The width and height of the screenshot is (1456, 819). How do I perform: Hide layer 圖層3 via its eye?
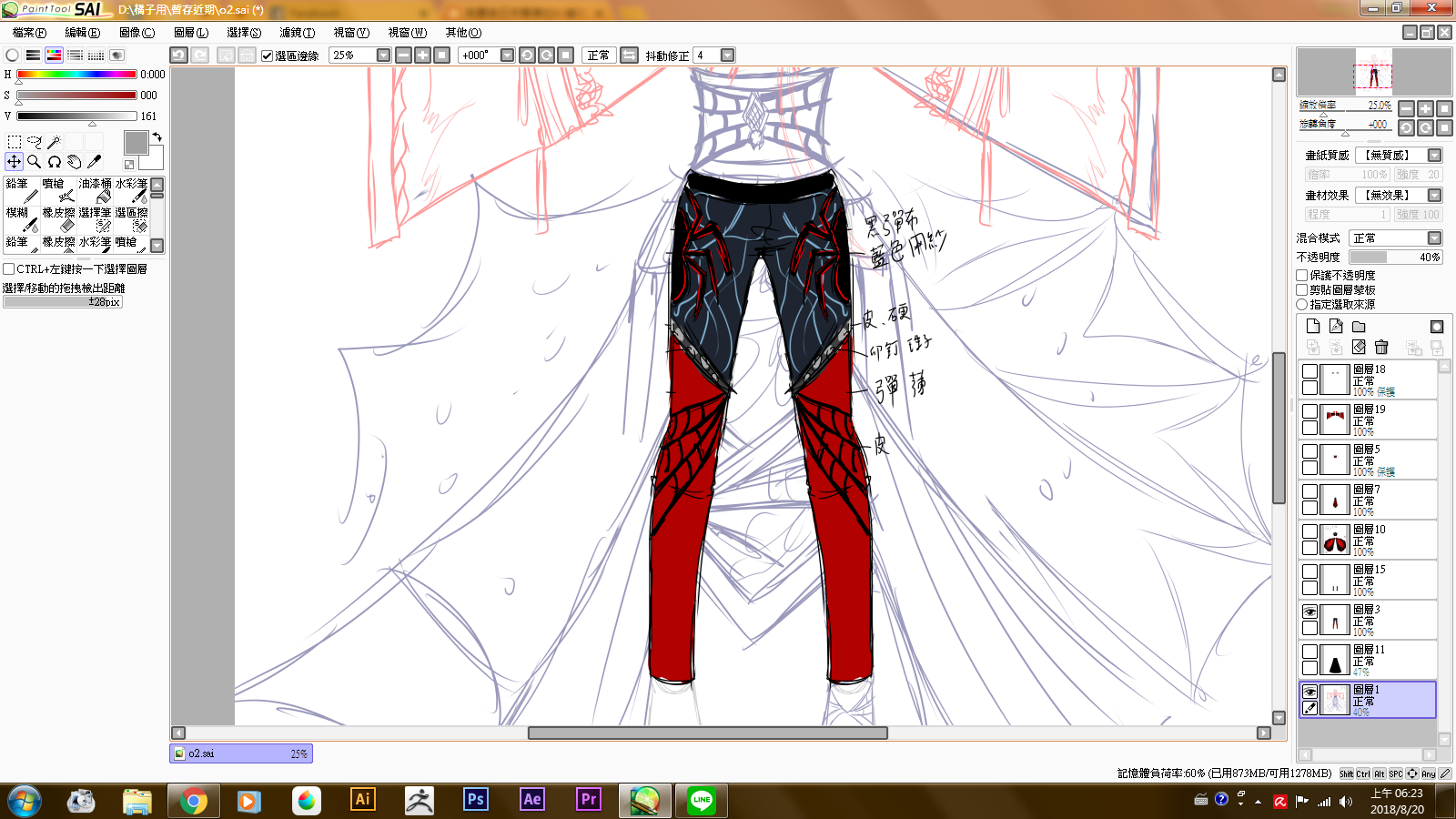point(1309,612)
